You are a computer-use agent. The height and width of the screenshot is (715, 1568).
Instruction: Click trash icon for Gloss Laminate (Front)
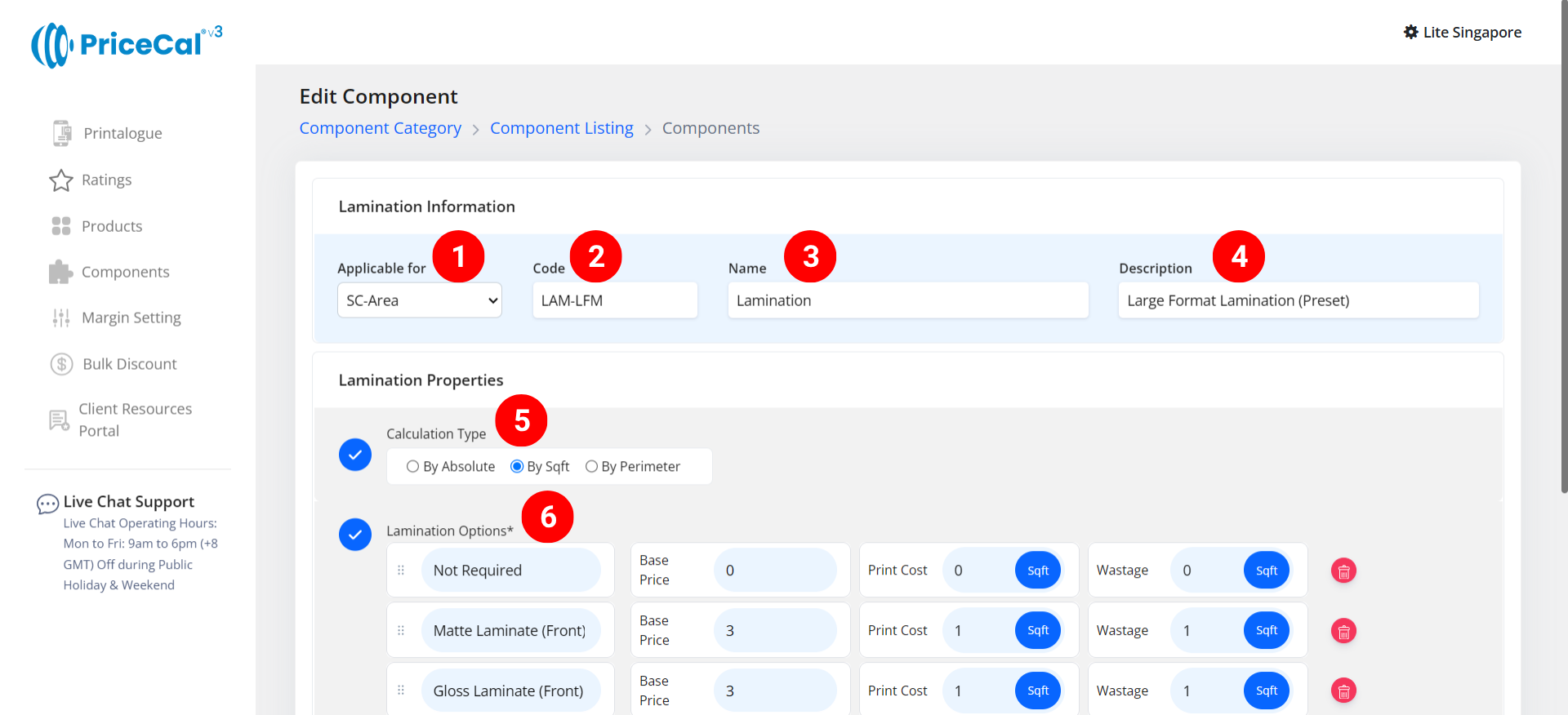tap(1343, 691)
